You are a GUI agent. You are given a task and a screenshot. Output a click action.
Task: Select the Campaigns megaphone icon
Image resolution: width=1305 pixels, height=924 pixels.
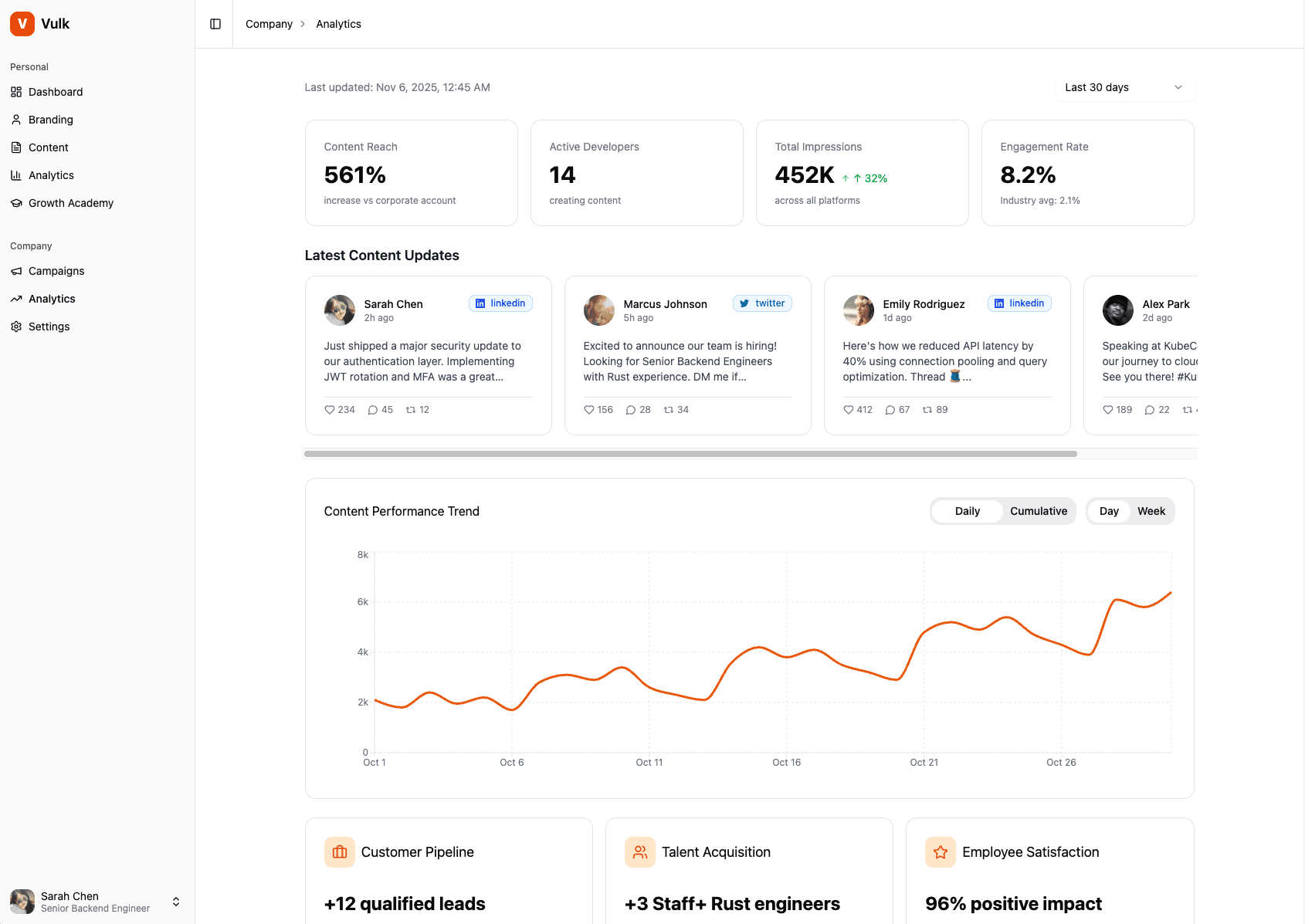point(17,271)
